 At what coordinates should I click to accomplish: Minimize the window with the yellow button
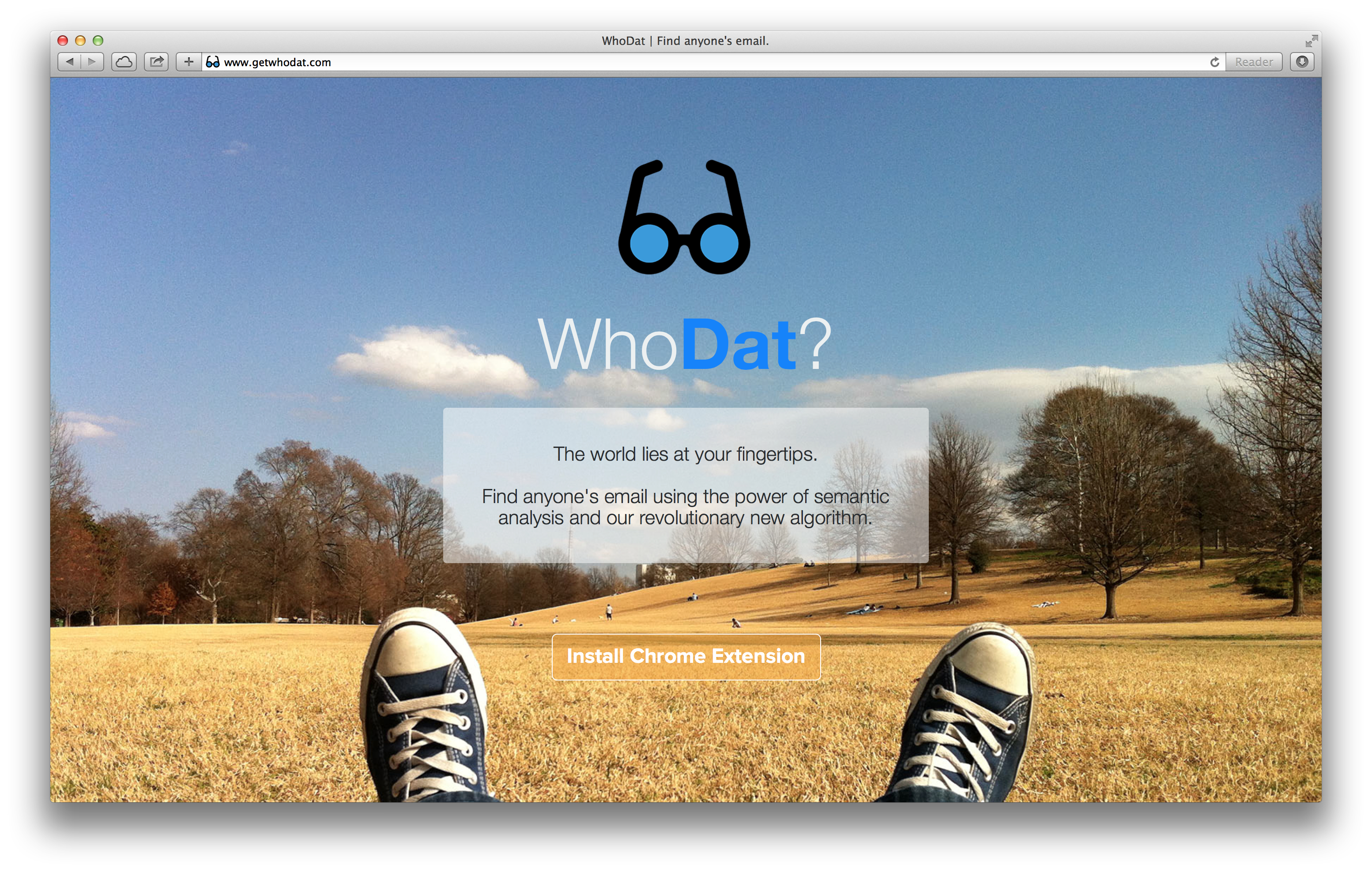tap(80, 41)
